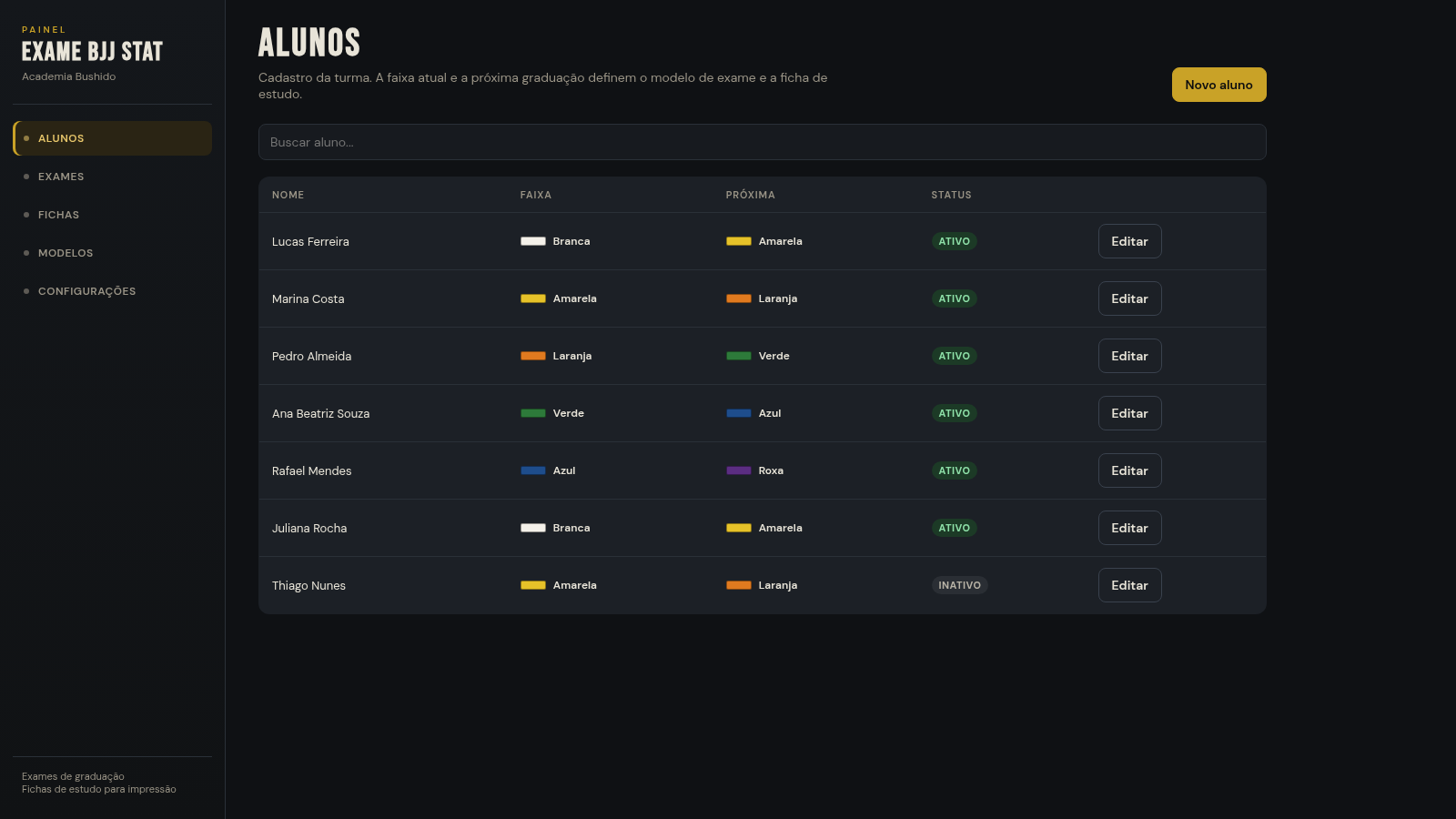Select the name Juliana Rocha
Screen dimensions: 1456x819
(309, 528)
